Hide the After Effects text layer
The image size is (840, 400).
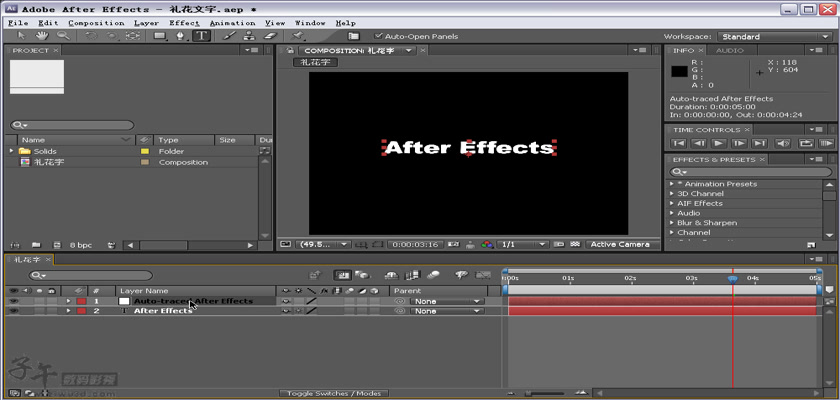pos(13,311)
